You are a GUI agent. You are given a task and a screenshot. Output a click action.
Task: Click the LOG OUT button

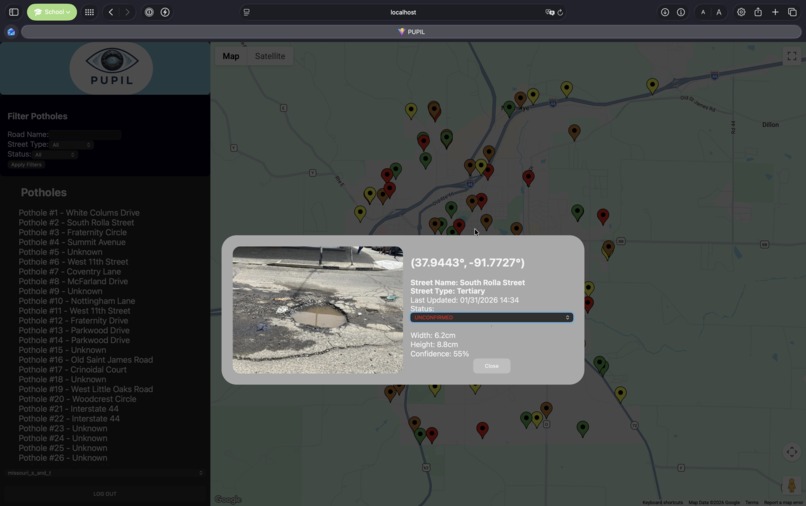tap(105, 494)
